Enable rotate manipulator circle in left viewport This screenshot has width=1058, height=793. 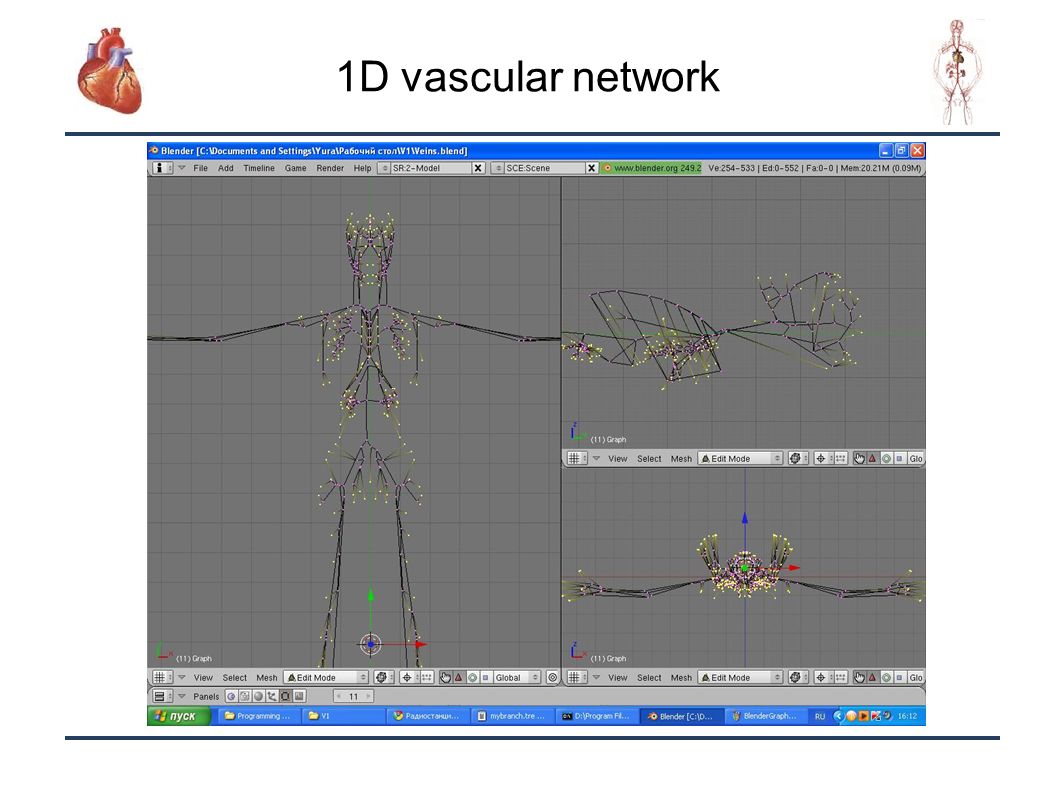pos(472,677)
